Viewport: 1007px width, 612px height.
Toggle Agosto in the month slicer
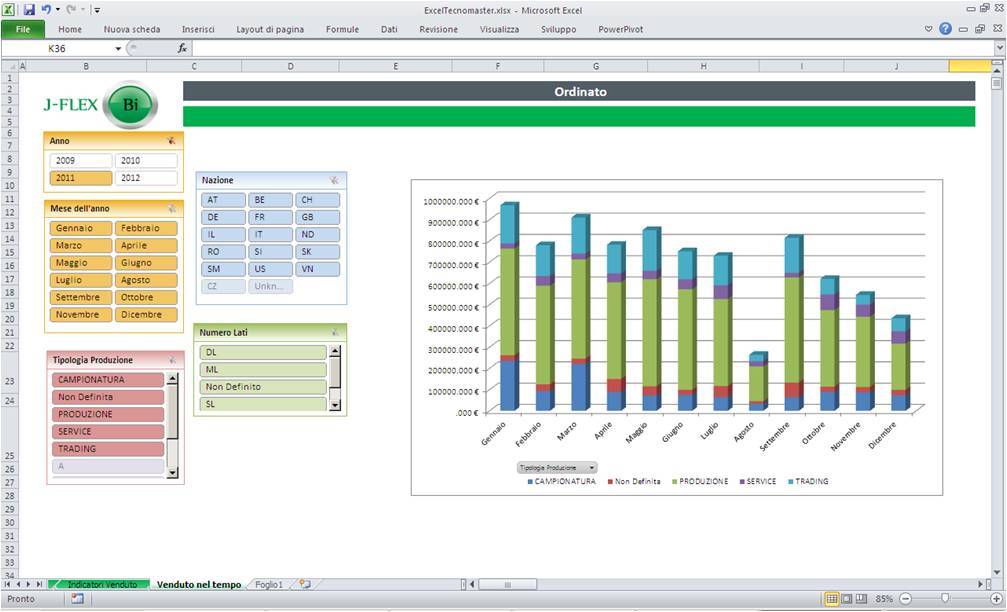[146, 280]
